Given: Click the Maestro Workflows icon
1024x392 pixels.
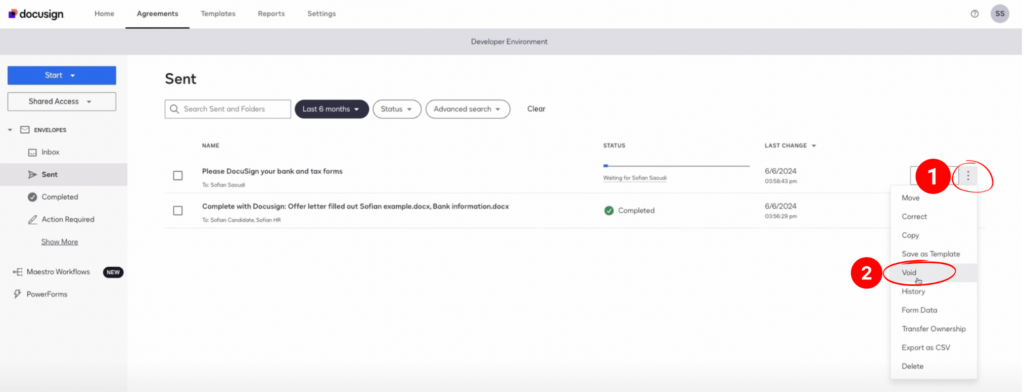Looking at the screenshot, I should pos(18,272).
